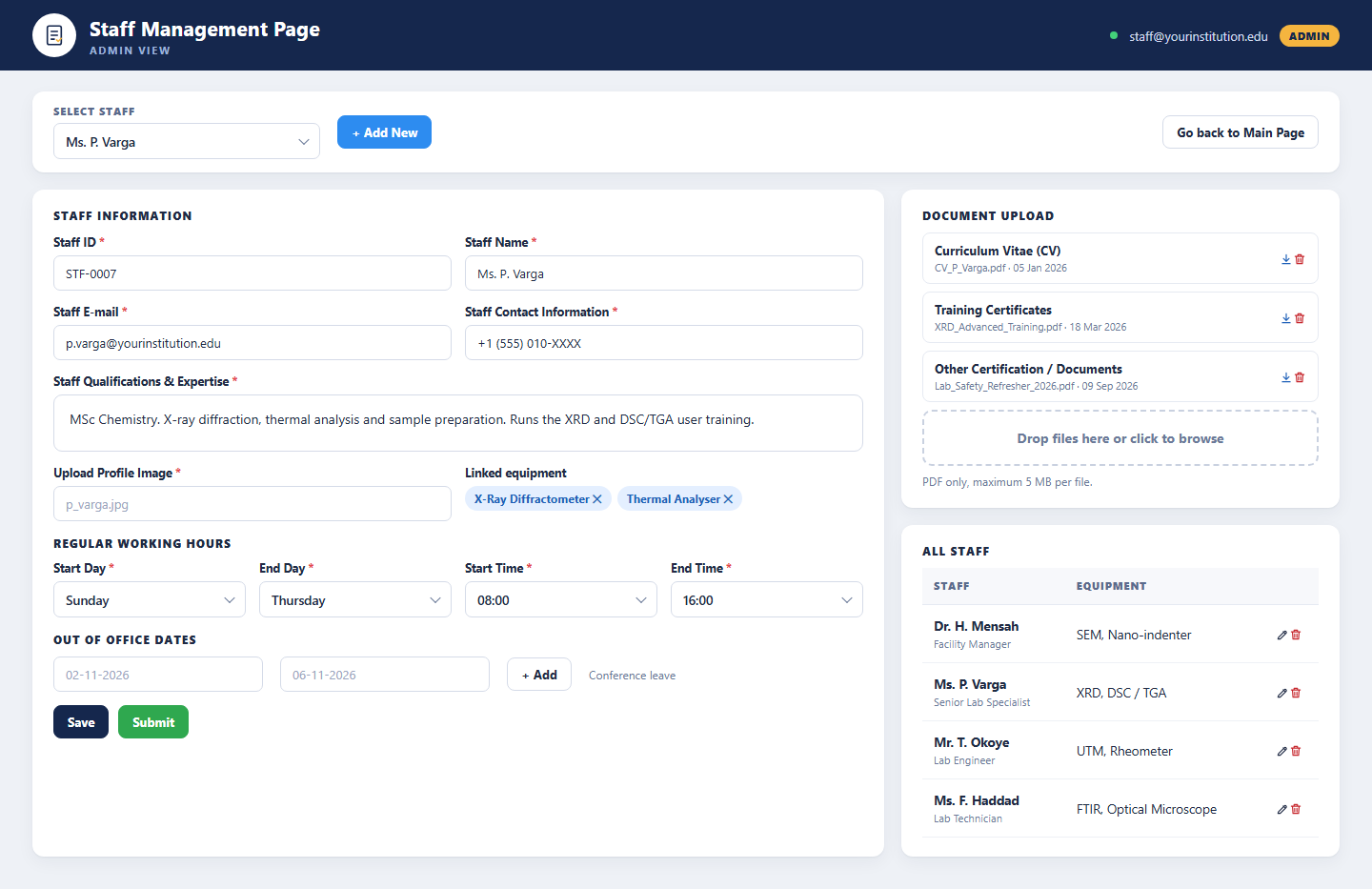The width and height of the screenshot is (1372, 889).
Task: Click the Conference leave note text
Action: coord(632,676)
